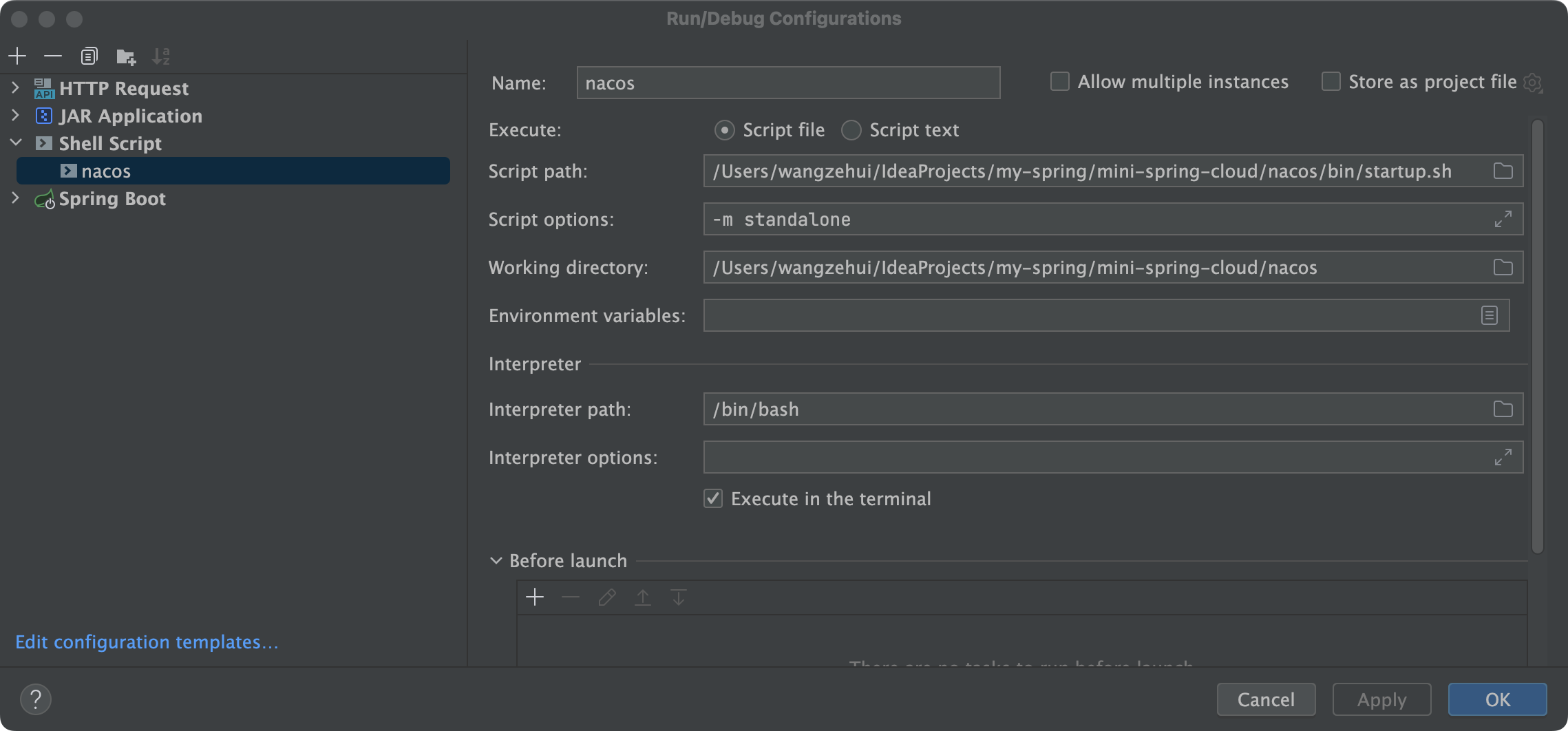This screenshot has width=1568, height=731.
Task: Collapse the Before launch section
Action: point(496,561)
